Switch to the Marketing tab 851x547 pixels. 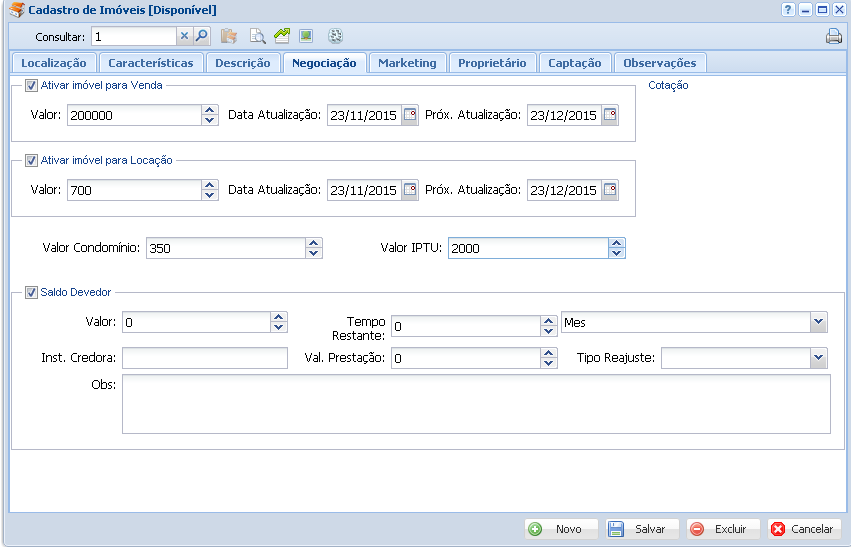point(407,63)
